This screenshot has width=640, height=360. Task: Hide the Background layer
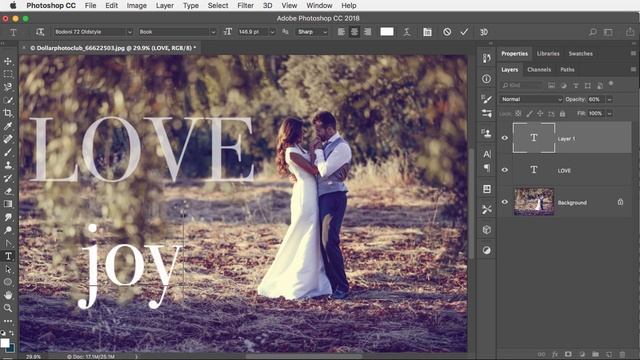(504, 202)
